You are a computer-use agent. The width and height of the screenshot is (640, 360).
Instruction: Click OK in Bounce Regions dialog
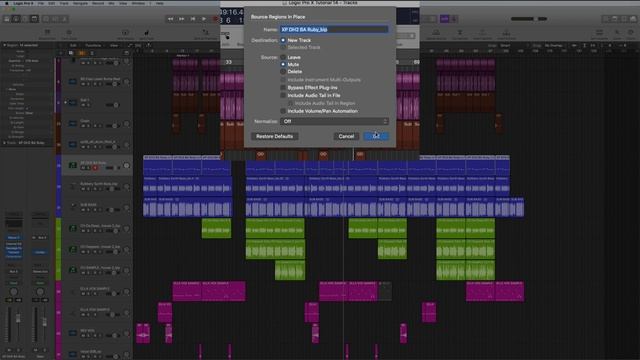376,136
